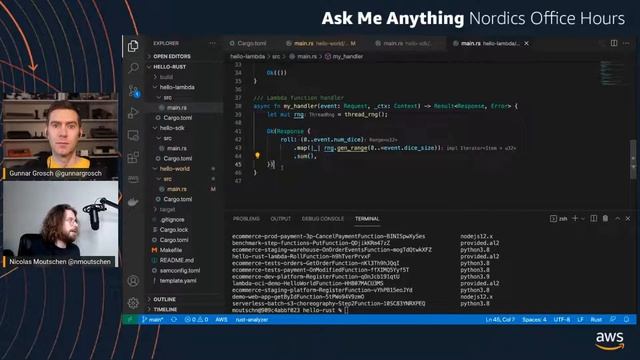Open template.yaml in explorer
The height and width of the screenshot is (360, 640).
178,280
